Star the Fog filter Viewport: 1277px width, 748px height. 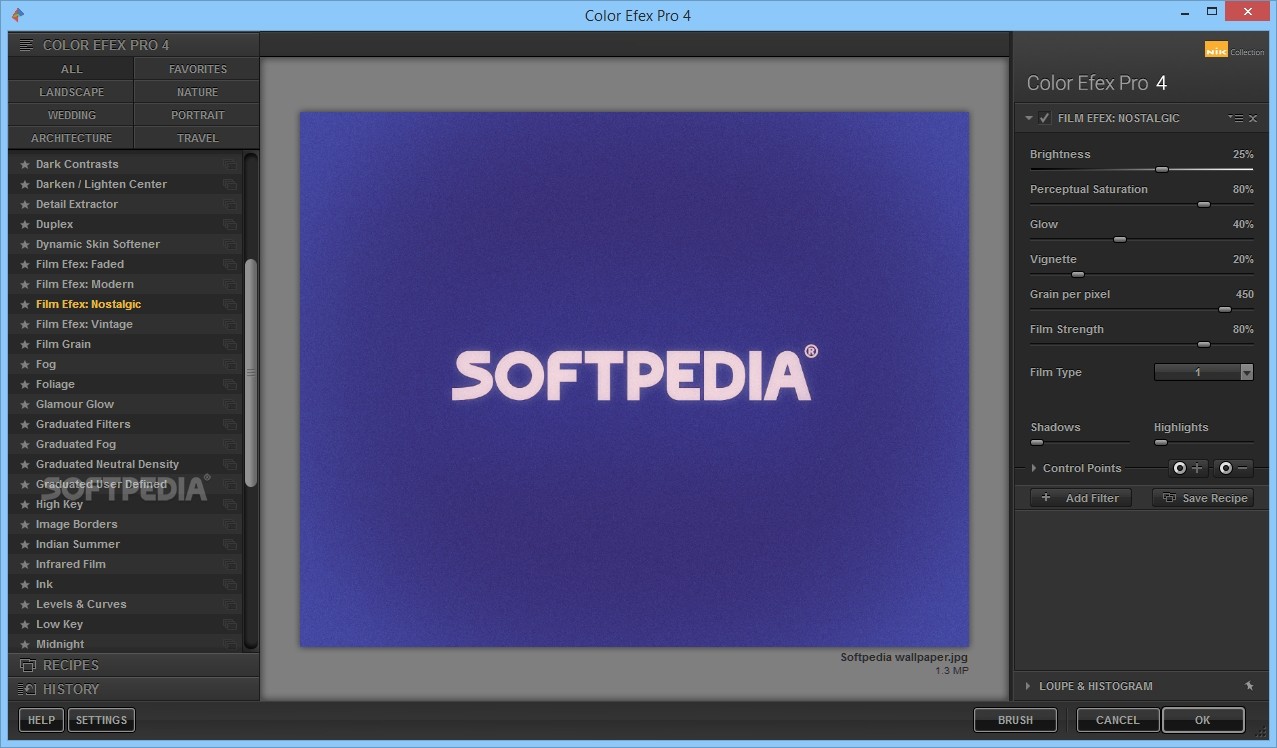(25, 364)
